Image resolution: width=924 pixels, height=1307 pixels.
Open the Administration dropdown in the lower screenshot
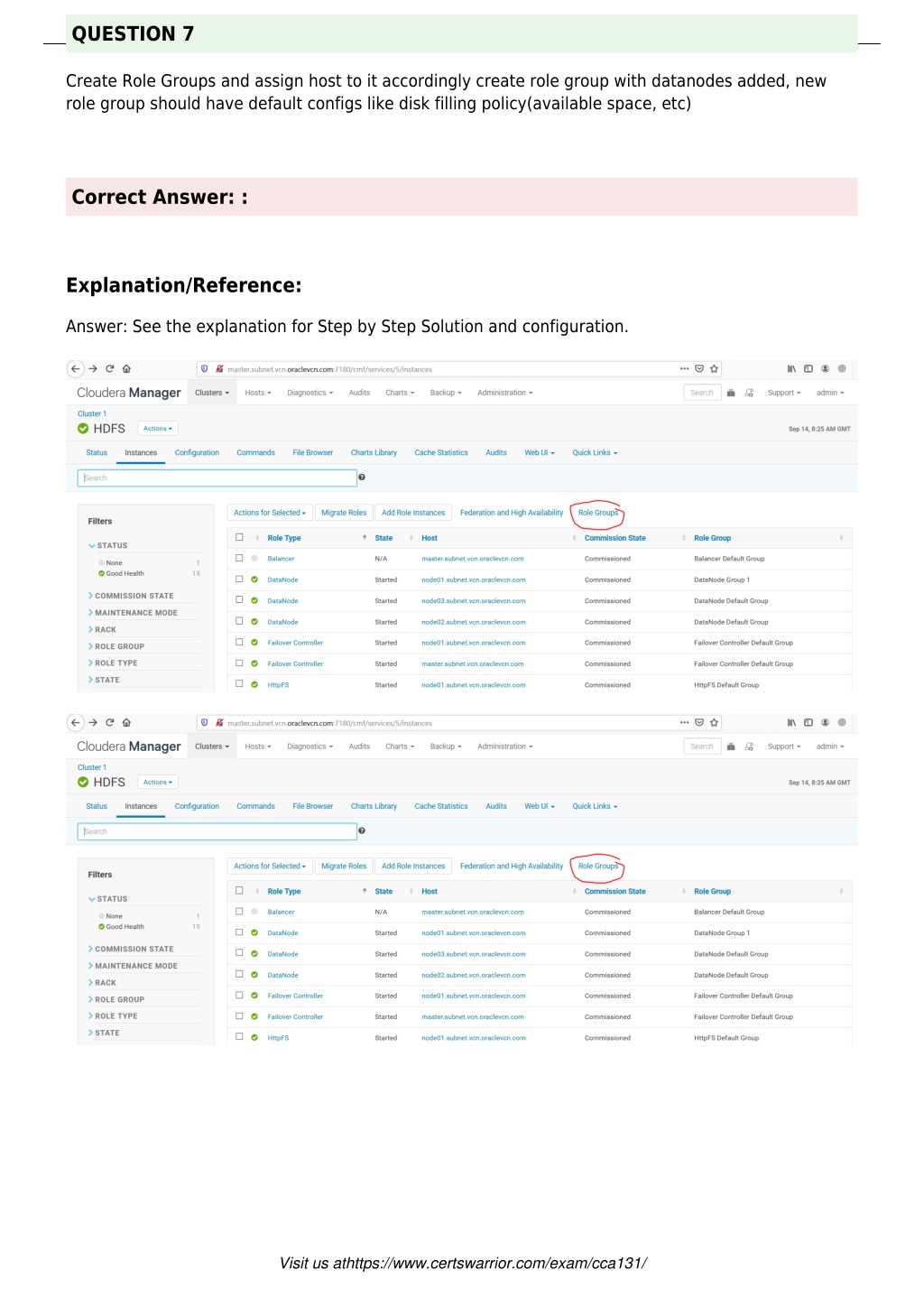pos(505,746)
